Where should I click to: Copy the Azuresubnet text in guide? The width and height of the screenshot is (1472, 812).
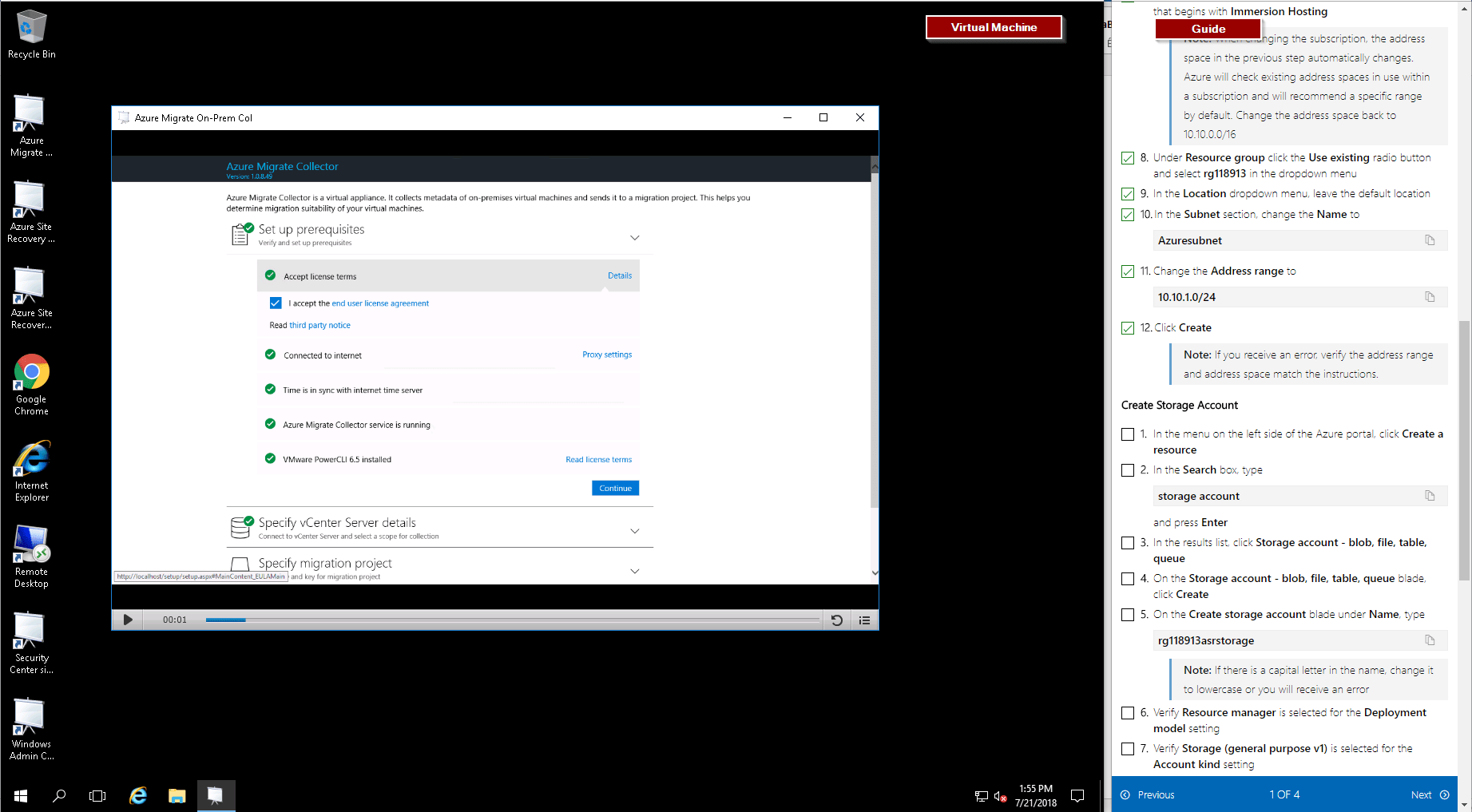[1430, 240]
